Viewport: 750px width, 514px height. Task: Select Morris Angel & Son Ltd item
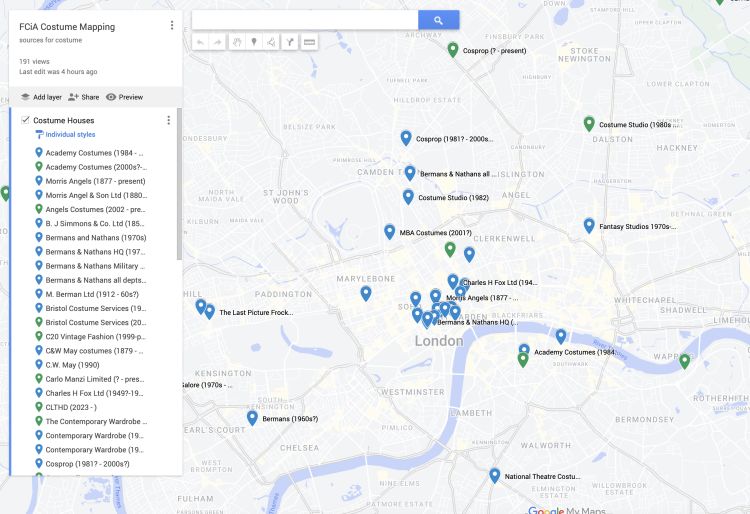click(x=91, y=195)
